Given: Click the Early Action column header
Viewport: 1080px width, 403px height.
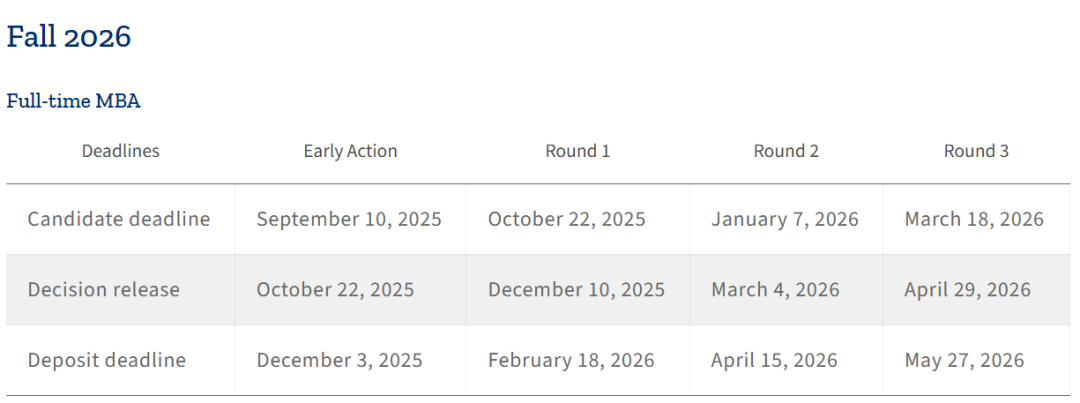Looking at the screenshot, I should 350,152.
